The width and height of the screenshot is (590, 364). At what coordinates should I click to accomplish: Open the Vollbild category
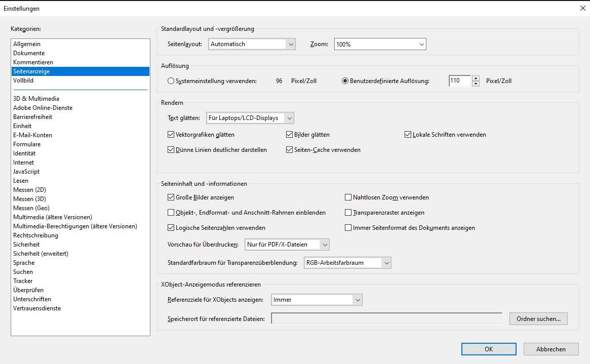click(23, 80)
